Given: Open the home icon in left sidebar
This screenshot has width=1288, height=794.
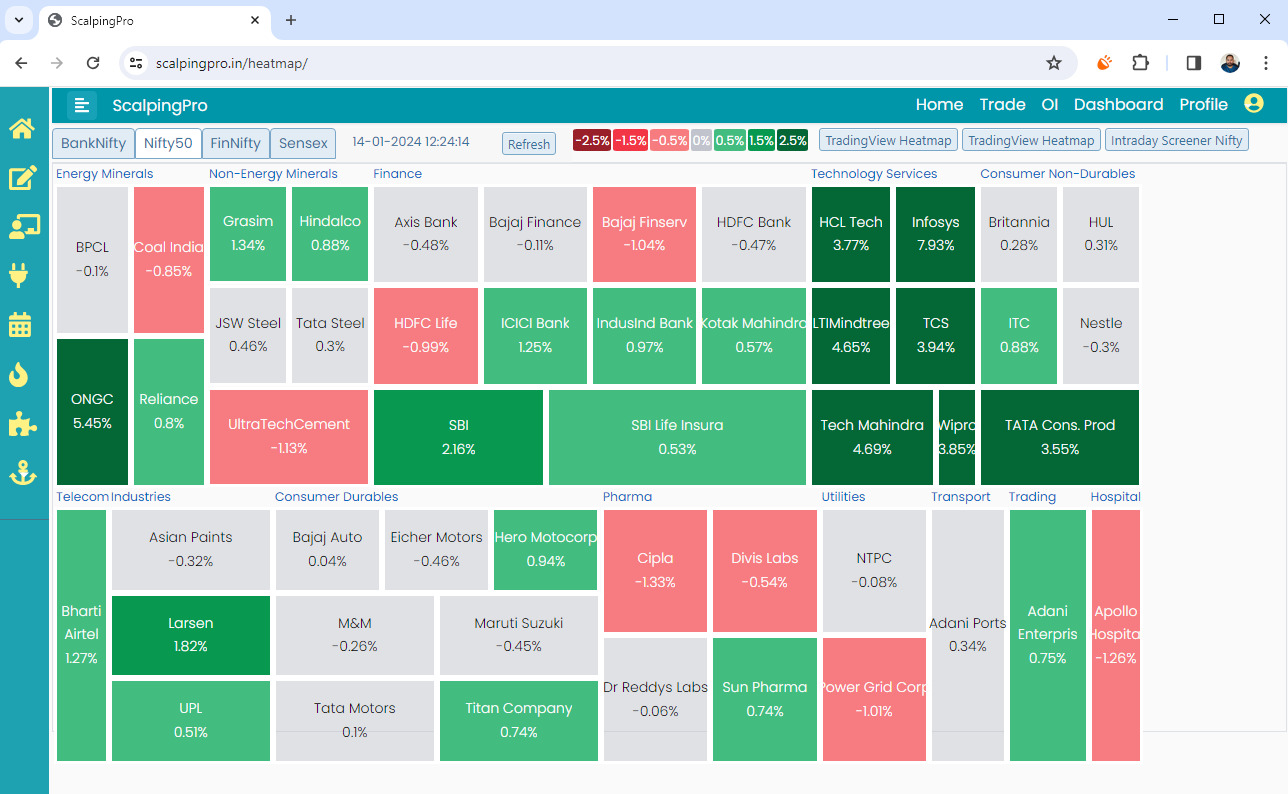Looking at the screenshot, I should (22, 129).
